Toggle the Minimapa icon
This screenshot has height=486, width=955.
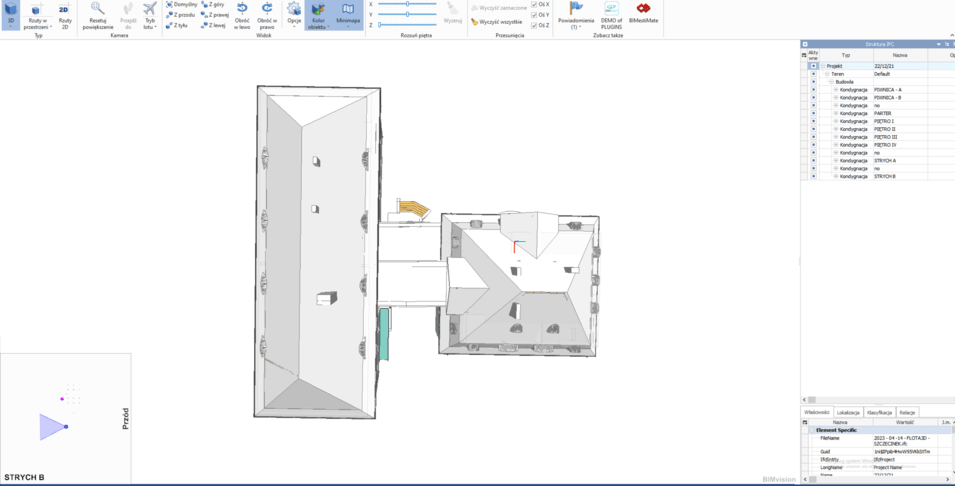point(348,12)
